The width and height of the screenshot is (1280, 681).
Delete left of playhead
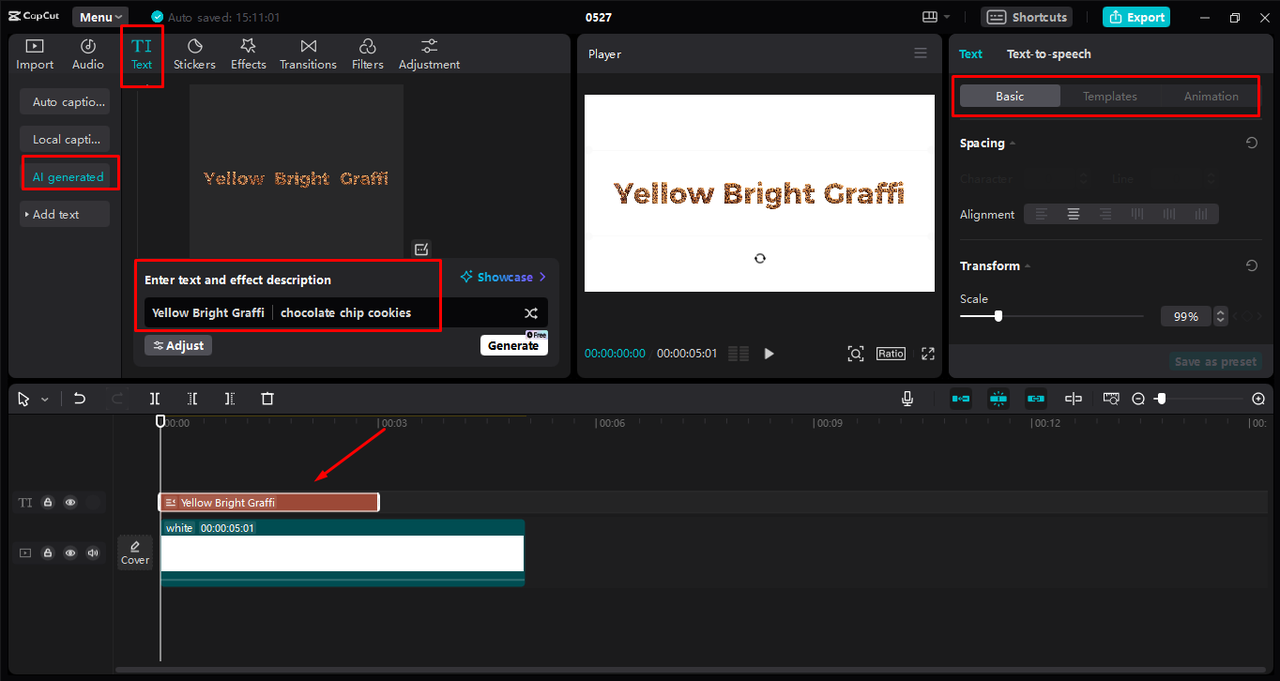point(192,399)
